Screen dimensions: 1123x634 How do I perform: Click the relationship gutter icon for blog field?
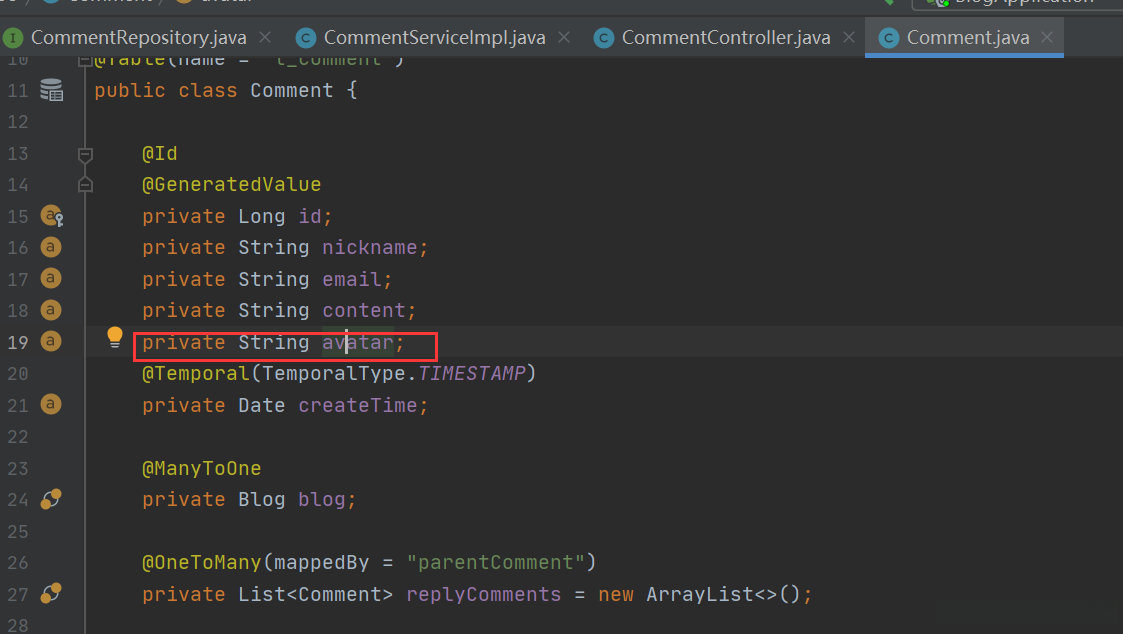[51, 499]
